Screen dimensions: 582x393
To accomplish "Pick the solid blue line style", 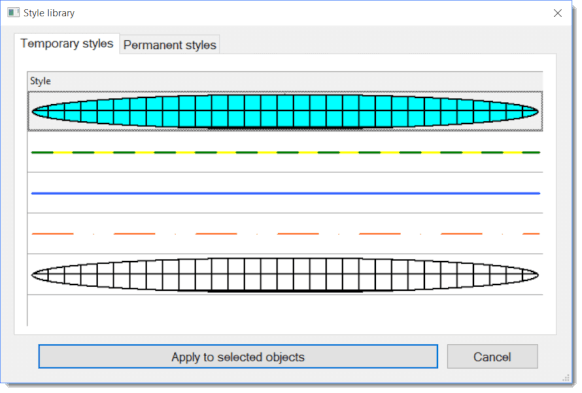I will [285, 193].
